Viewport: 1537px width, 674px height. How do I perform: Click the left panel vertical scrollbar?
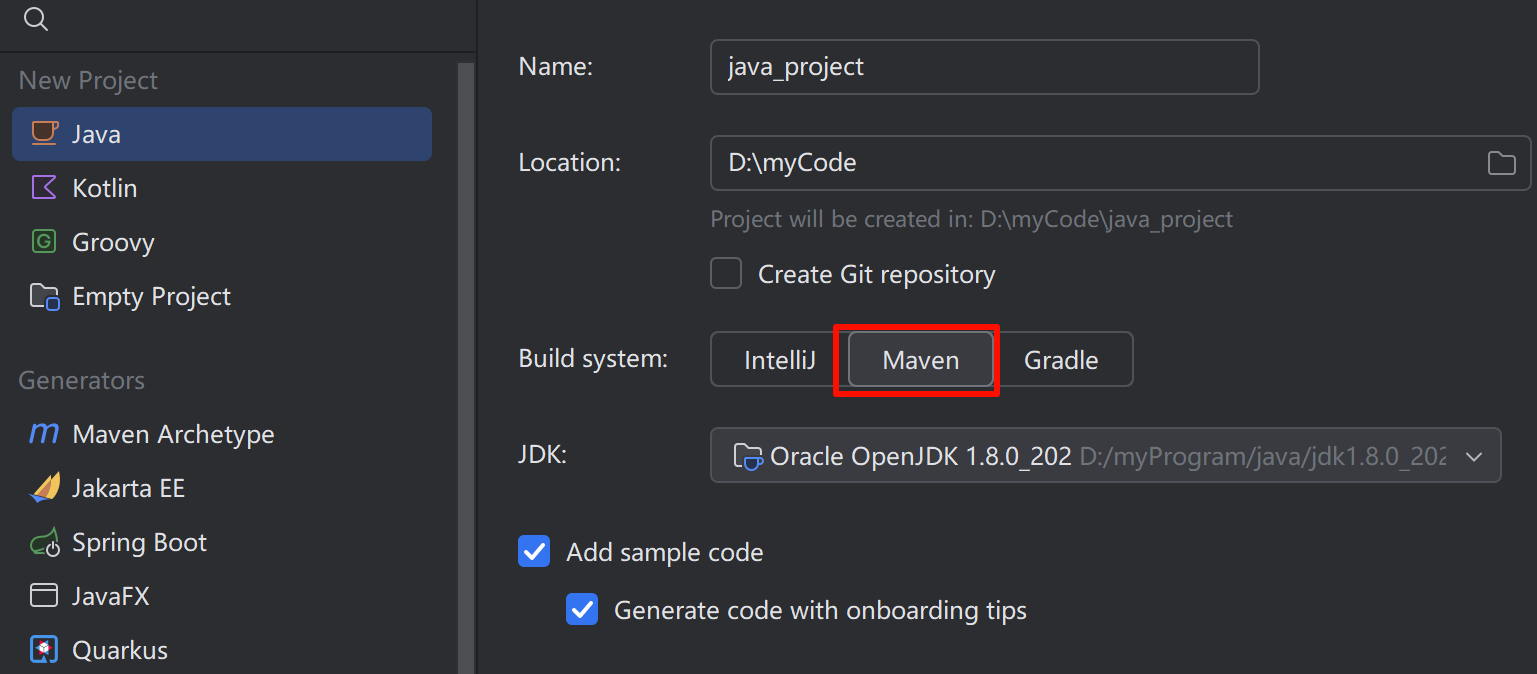coord(466,368)
